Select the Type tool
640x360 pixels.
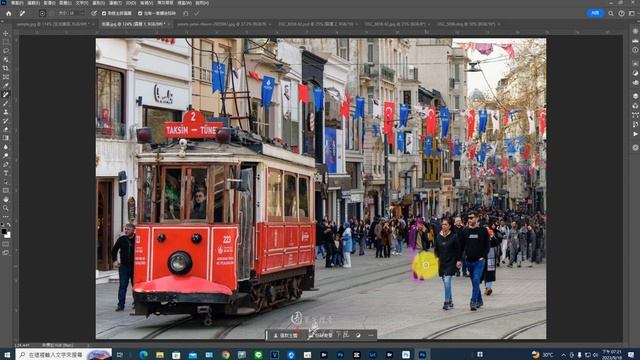pyautogui.click(x=6, y=173)
